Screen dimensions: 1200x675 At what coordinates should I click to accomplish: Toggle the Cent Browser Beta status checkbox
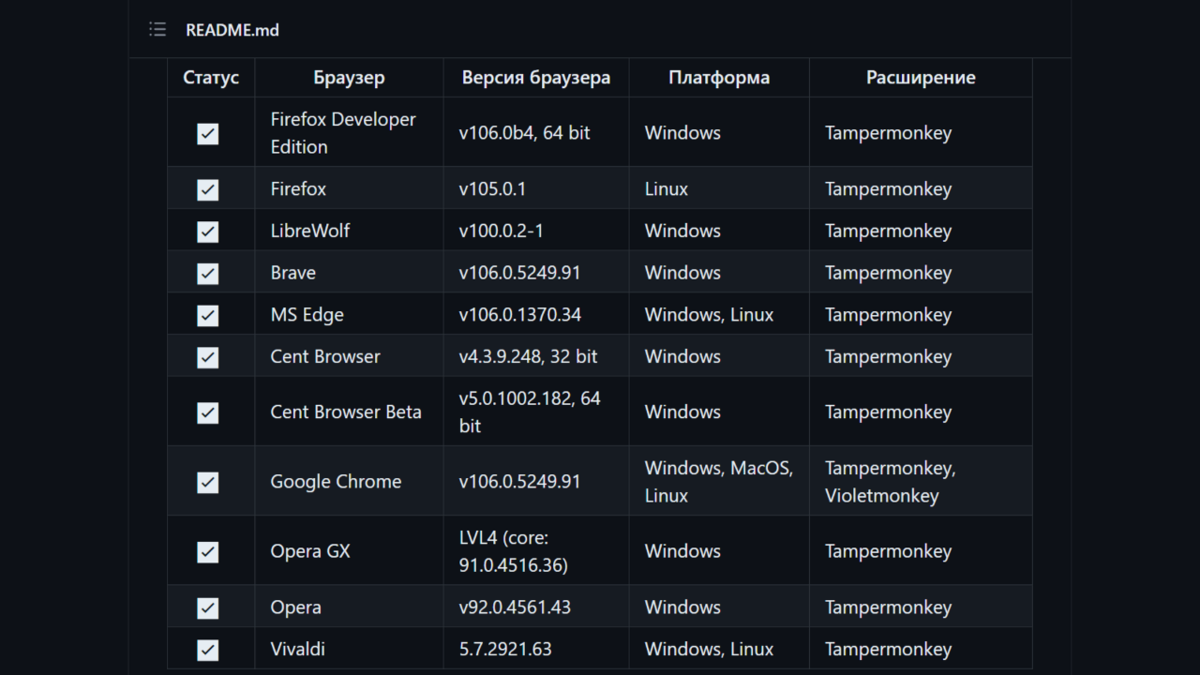click(x=208, y=412)
